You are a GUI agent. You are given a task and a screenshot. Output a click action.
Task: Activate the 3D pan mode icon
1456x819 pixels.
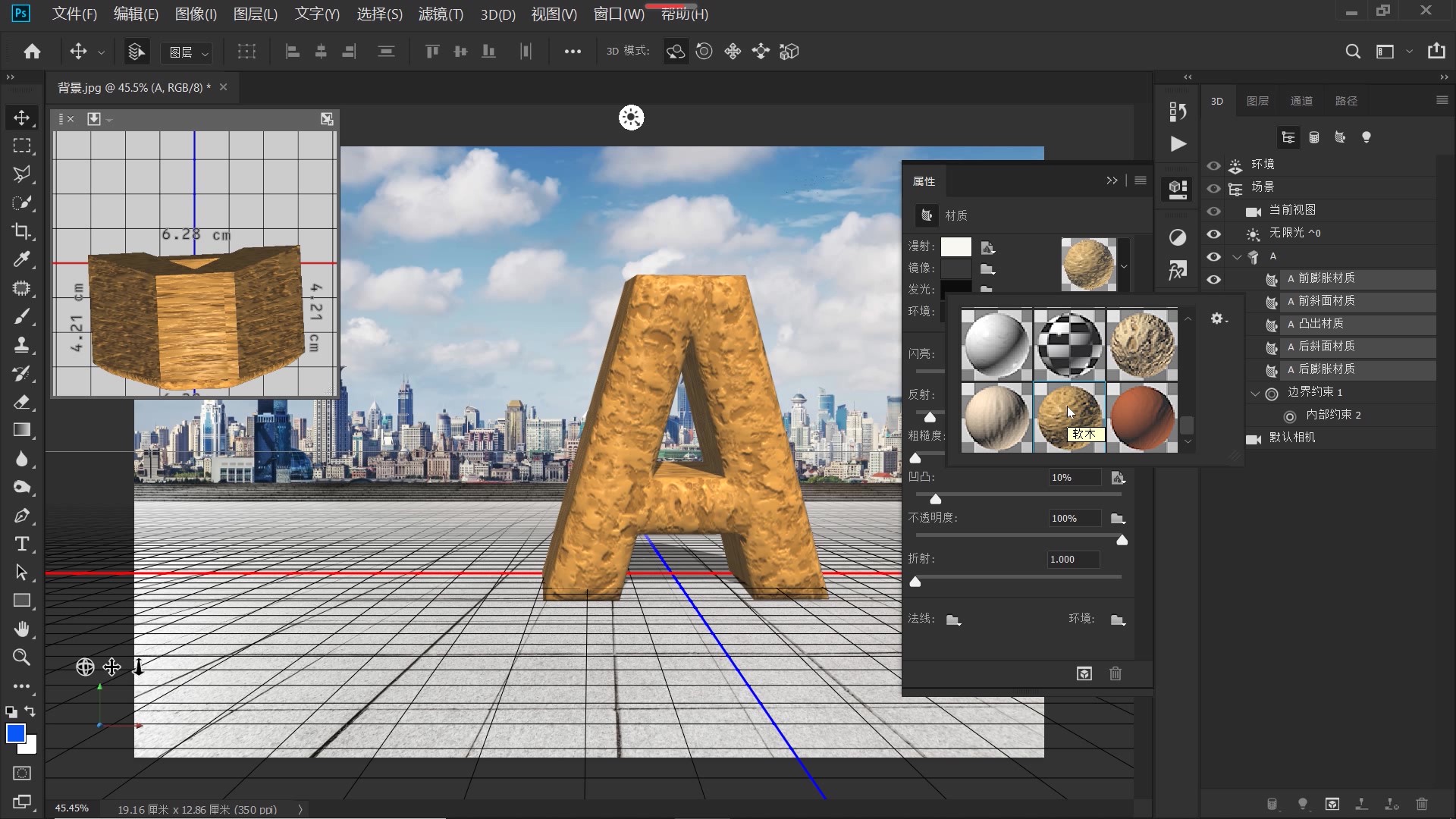(733, 51)
